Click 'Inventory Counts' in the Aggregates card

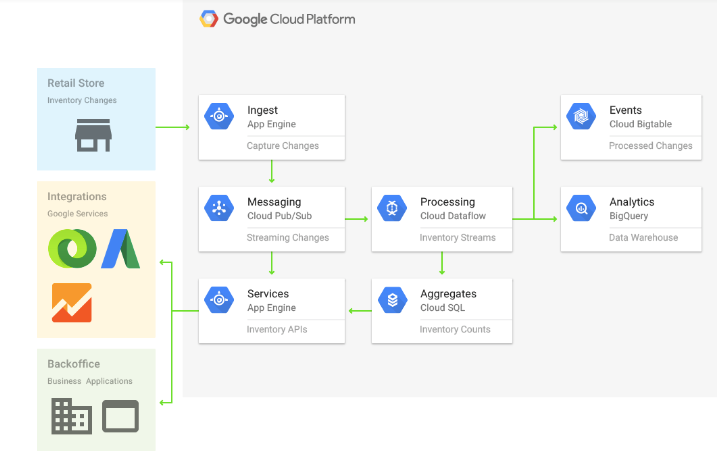click(455, 330)
